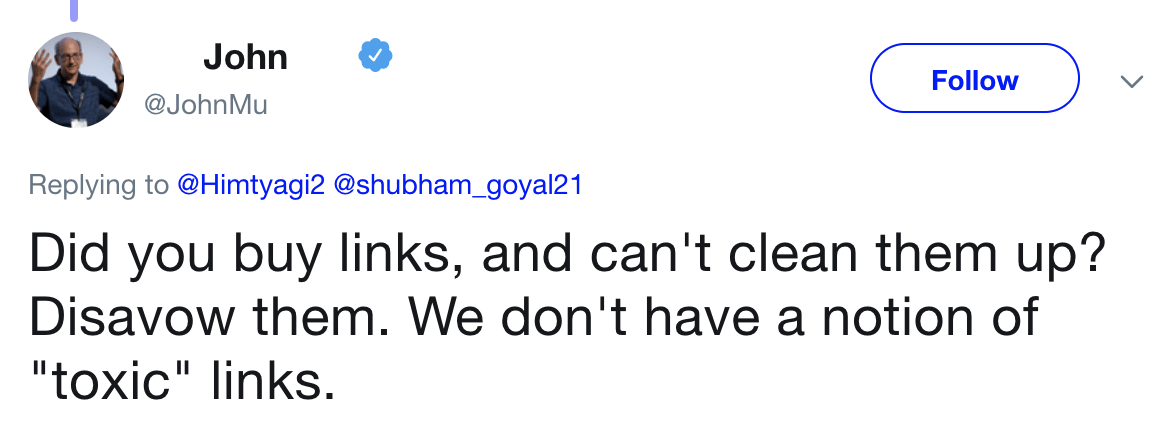Open the @shubham_goyal21 mention link
The width and height of the screenshot is (1172, 432).
[456, 186]
